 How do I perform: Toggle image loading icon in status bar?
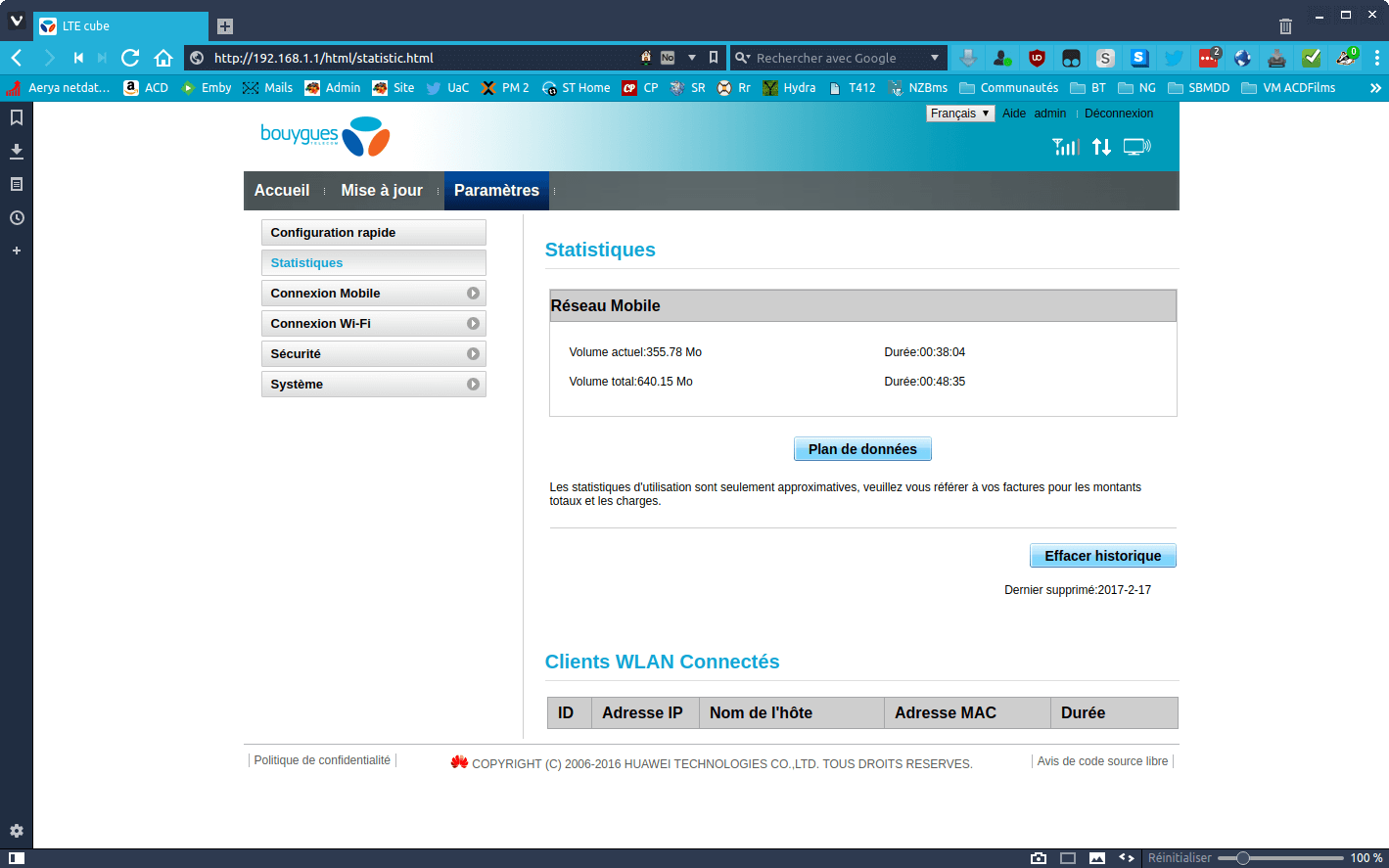click(x=1097, y=858)
